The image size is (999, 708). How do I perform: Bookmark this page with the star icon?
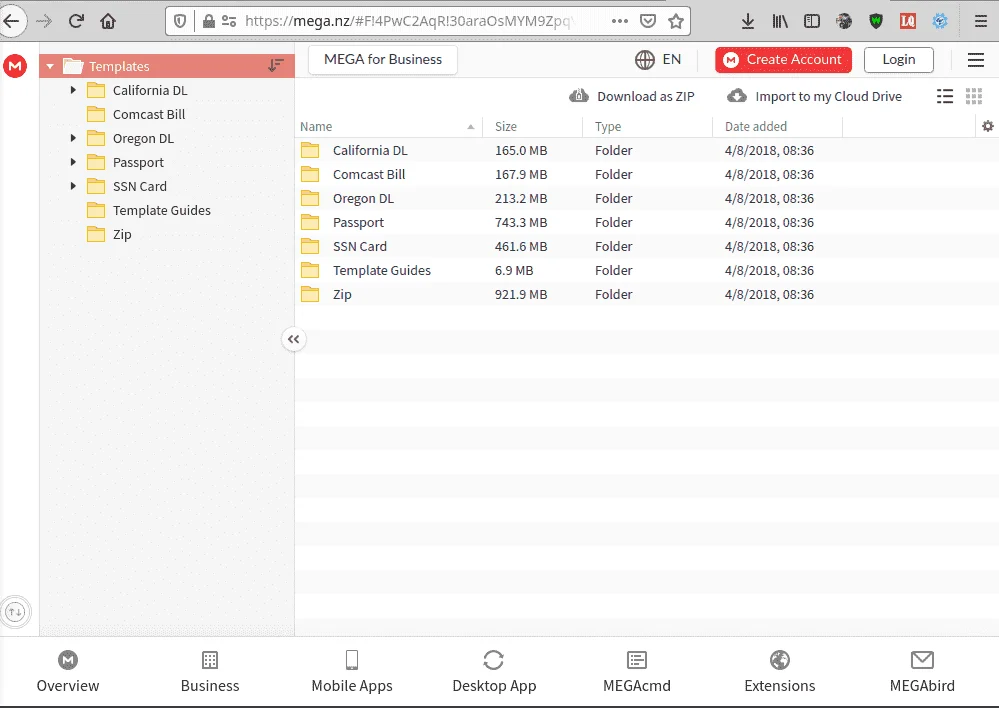pos(676,22)
